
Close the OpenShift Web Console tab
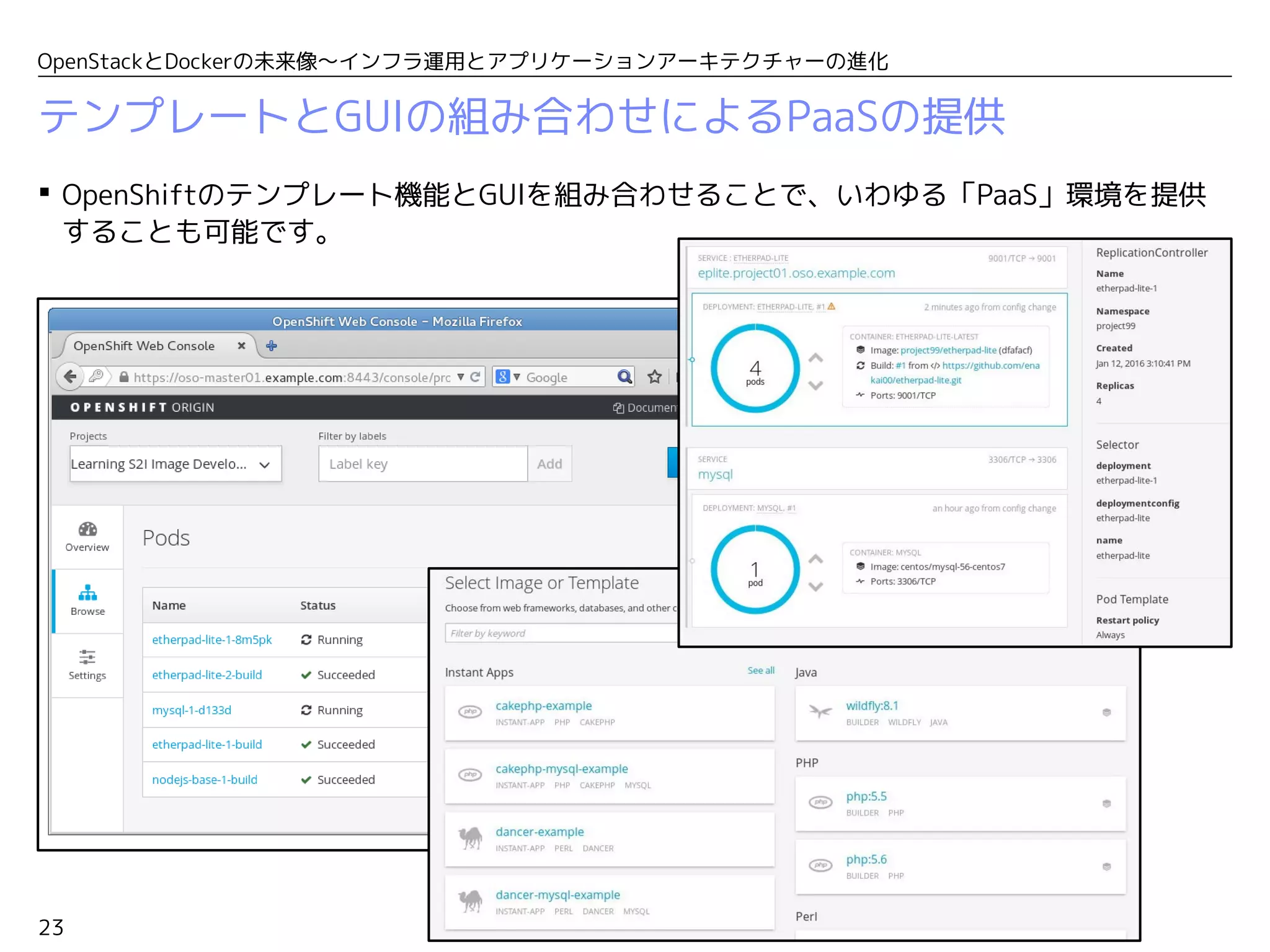[241, 346]
